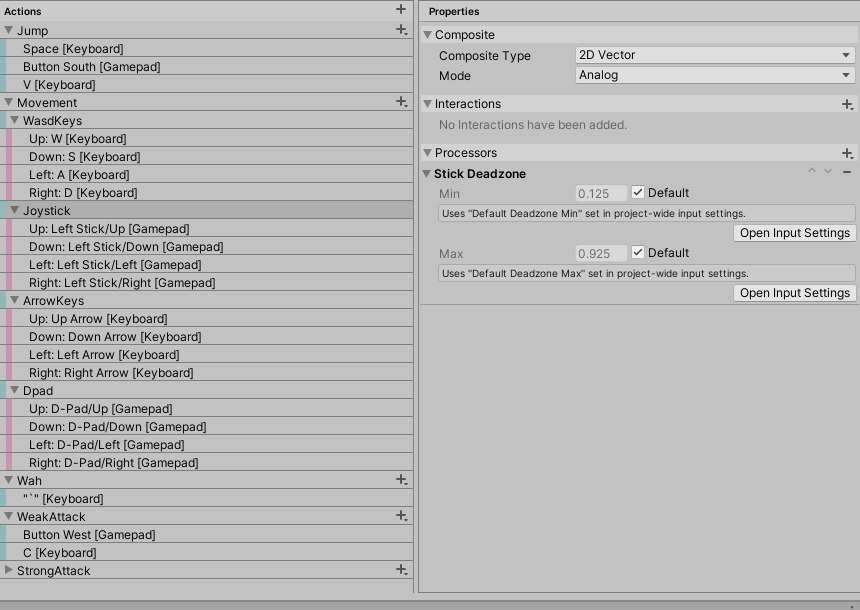Select the Space [Keyboard] binding
Image resolution: width=860 pixels, height=610 pixels.
207,48
